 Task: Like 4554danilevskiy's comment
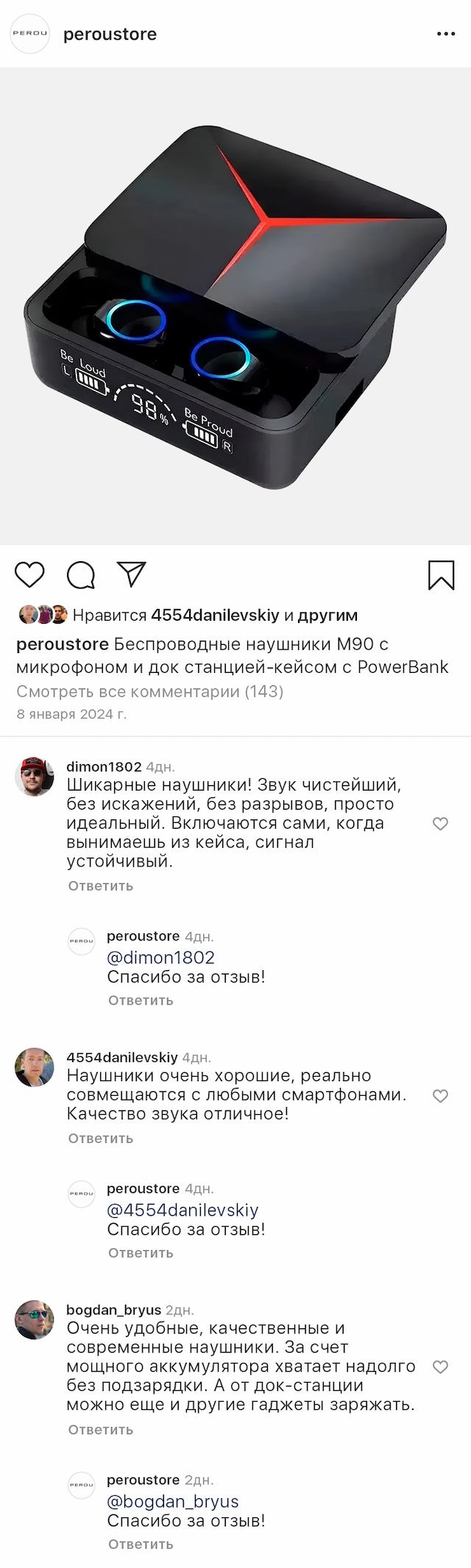click(440, 1096)
